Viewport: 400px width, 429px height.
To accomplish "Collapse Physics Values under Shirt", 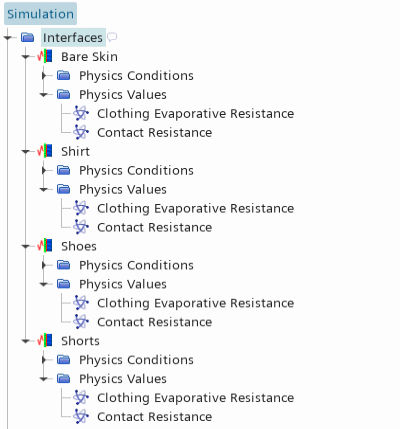I will pos(44,189).
